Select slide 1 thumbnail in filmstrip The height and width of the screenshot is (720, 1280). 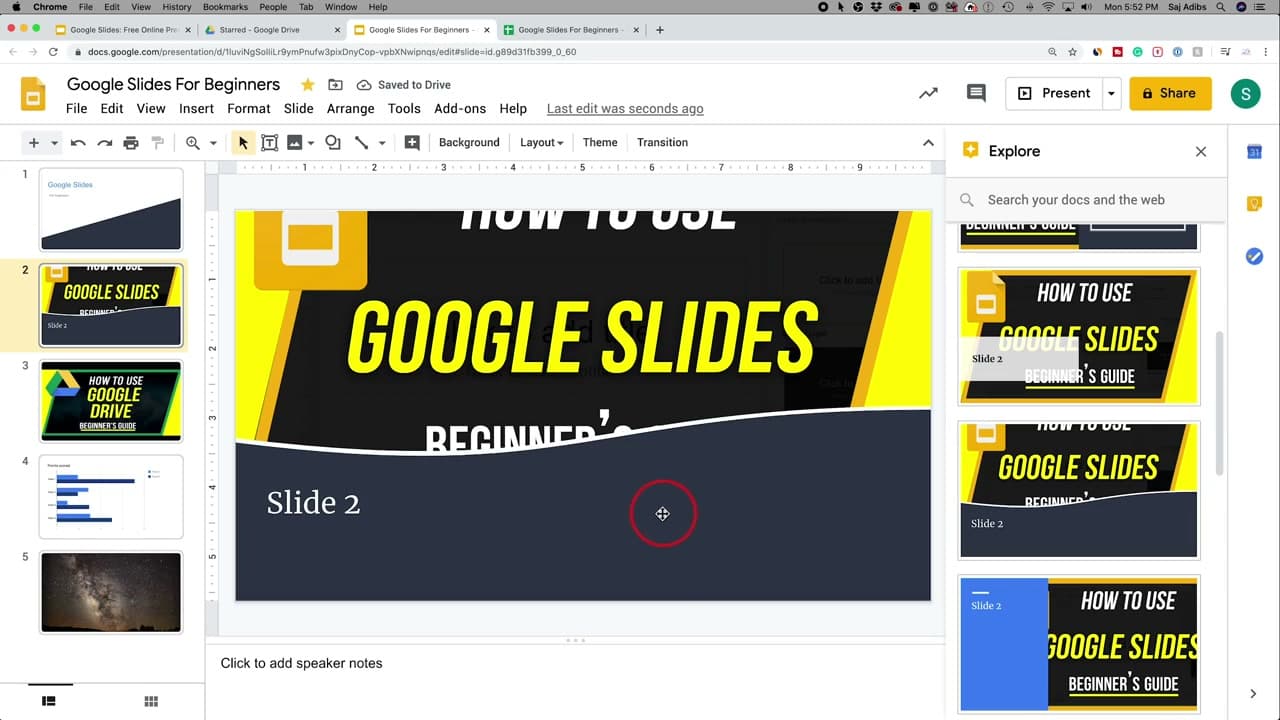coord(111,209)
